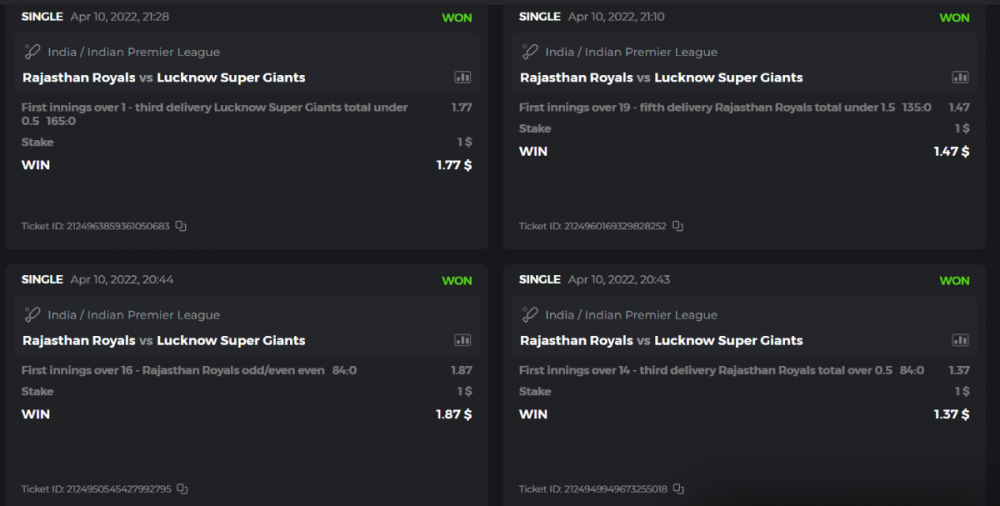The width and height of the screenshot is (1000, 506).
Task: Open match statistics icon on 21:28 bet
Action: coord(462,77)
